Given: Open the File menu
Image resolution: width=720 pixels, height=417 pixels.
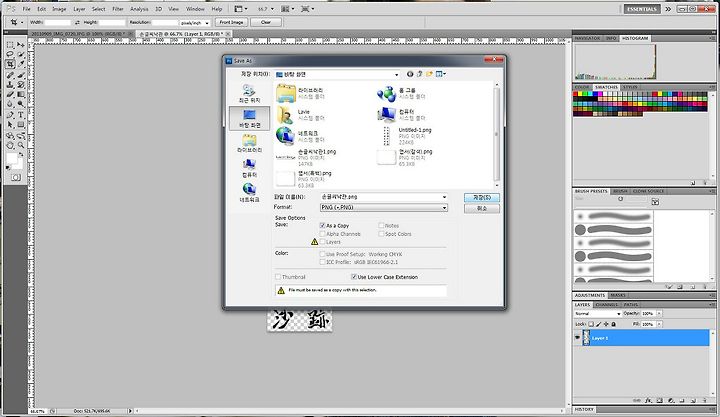Looking at the screenshot, I should 27,9.
